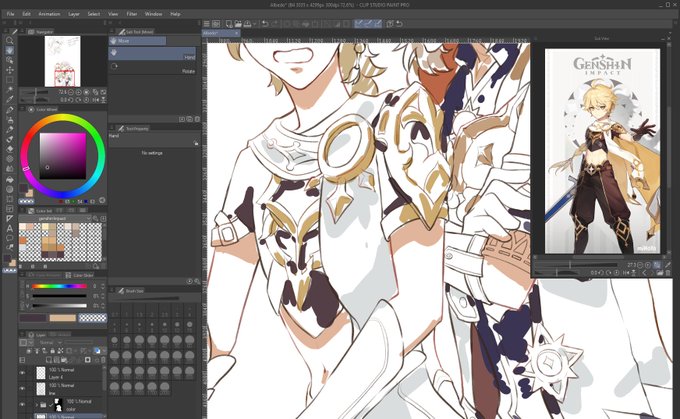The image size is (680, 419).
Task: Click the Navigator canvas thumbnail
Action: coord(63,61)
